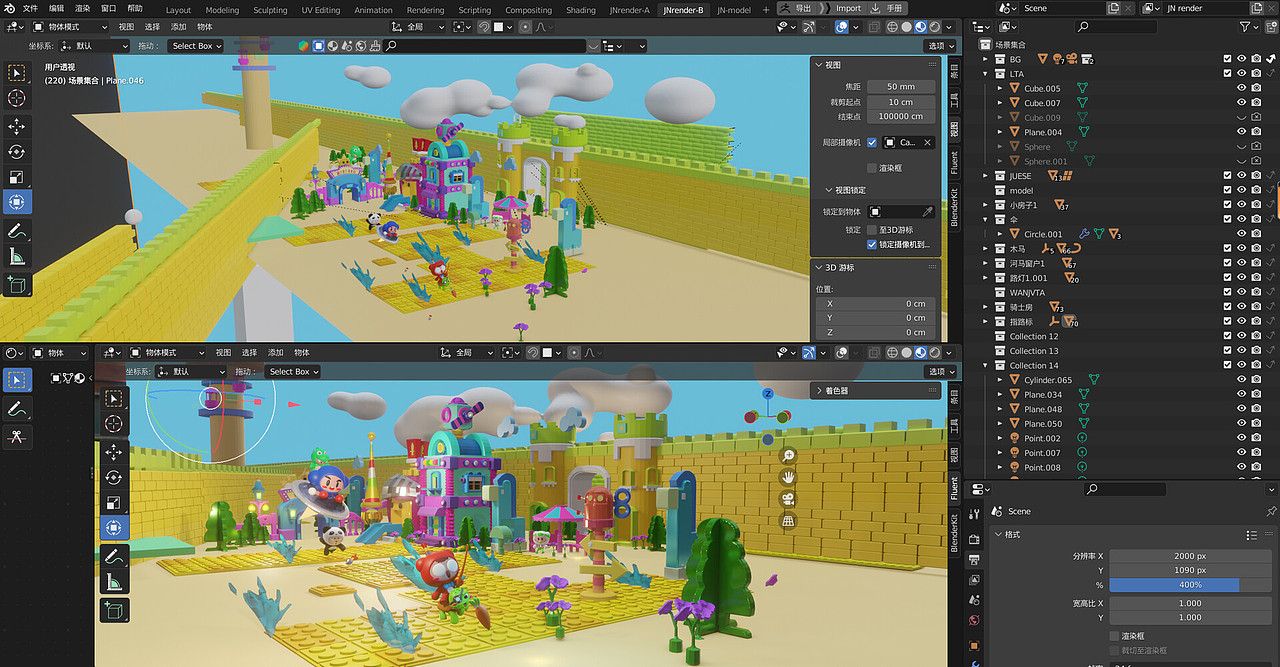This screenshot has width=1280, height=667.
Task: Open the Fluent sidebar tab in top viewport
Action: (x=953, y=162)
